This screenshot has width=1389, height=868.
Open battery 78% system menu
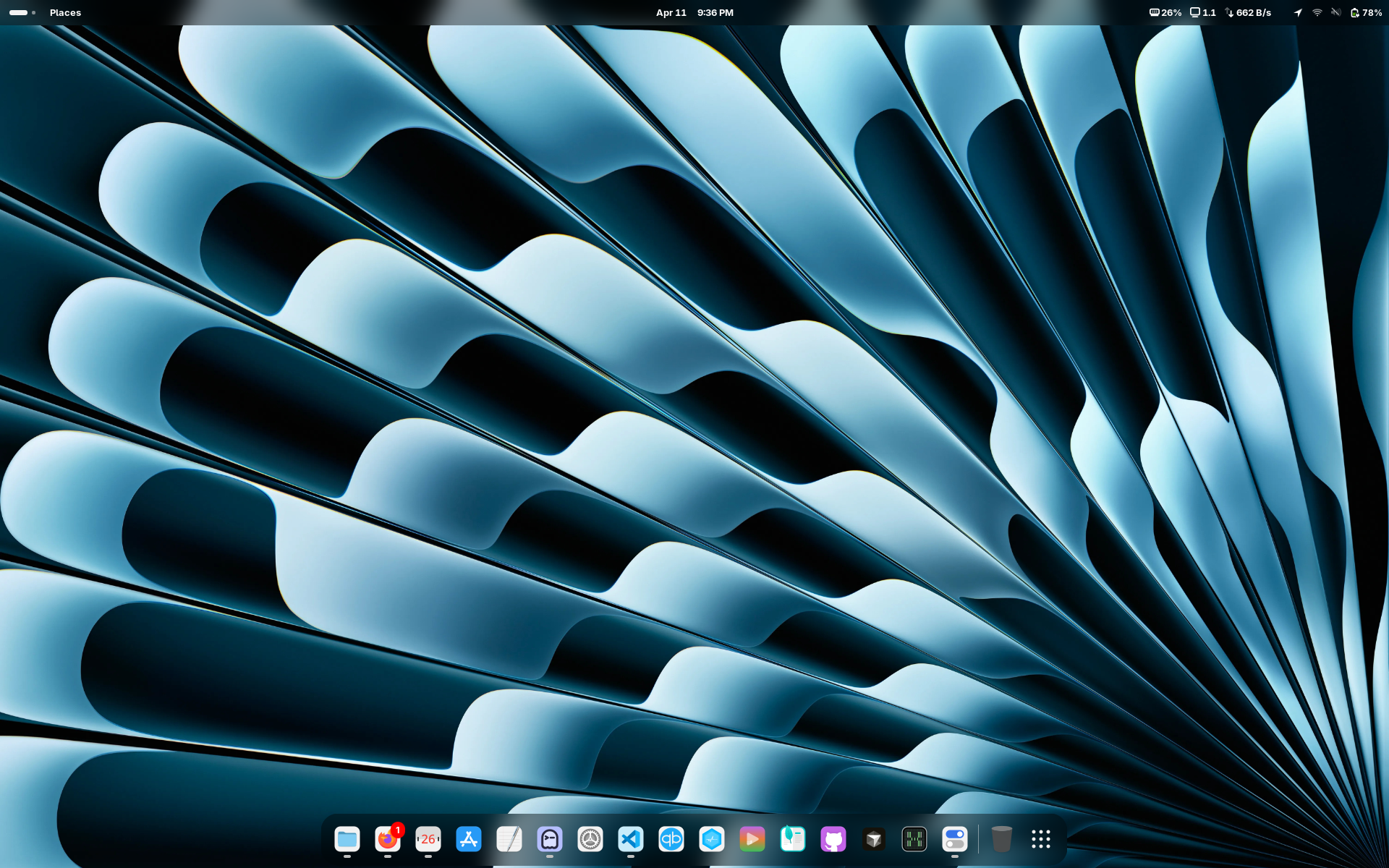point(1366,12)
